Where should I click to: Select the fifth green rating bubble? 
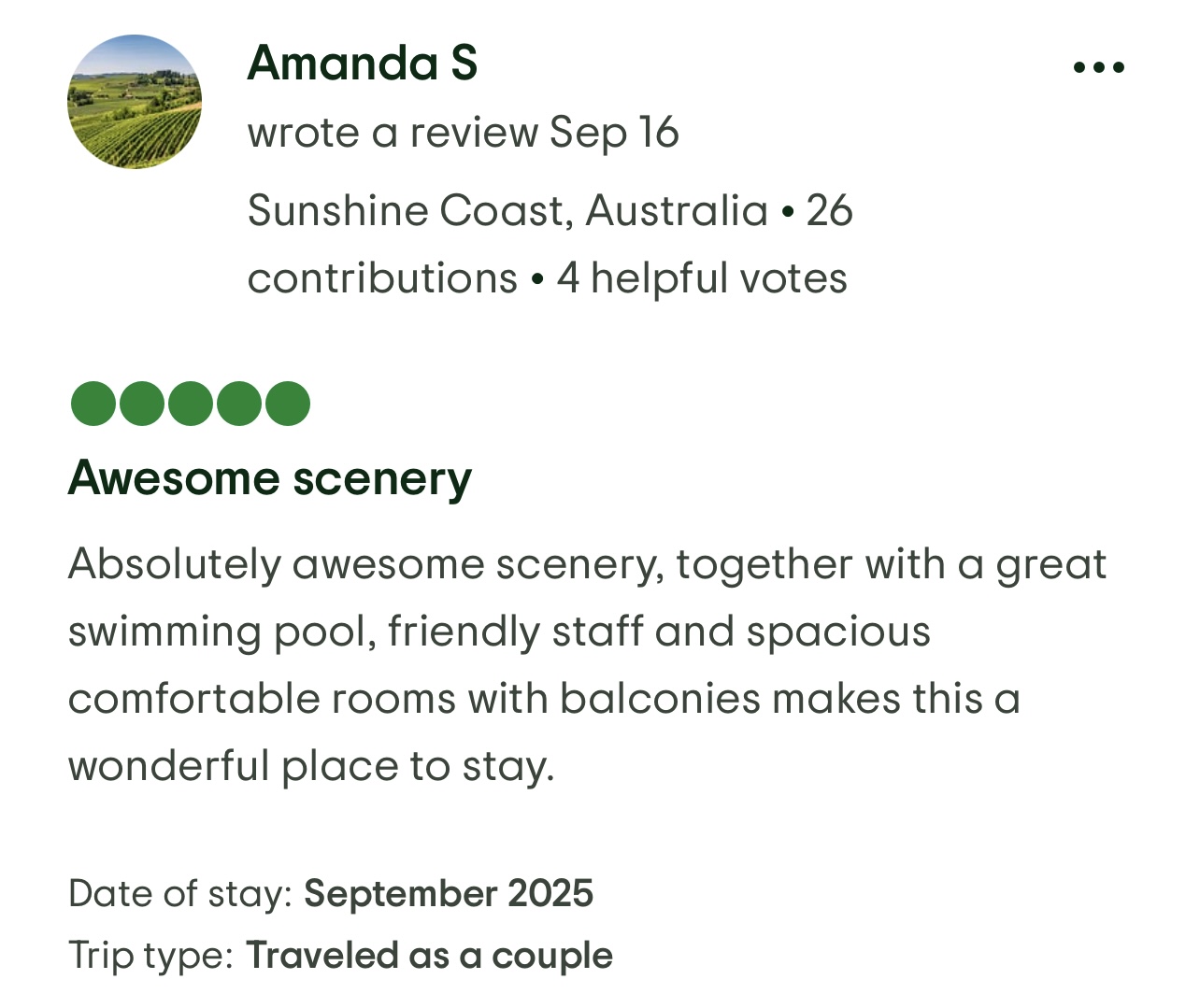point(288,404)
